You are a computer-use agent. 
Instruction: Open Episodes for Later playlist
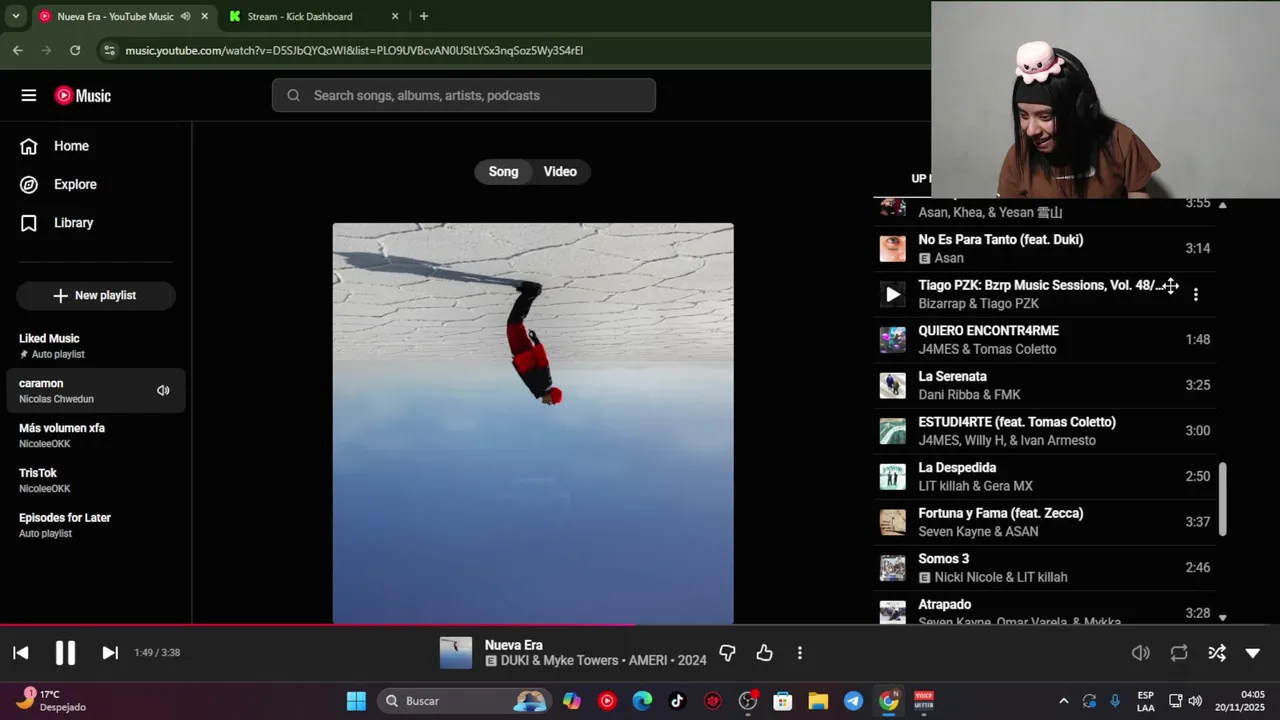95,525
